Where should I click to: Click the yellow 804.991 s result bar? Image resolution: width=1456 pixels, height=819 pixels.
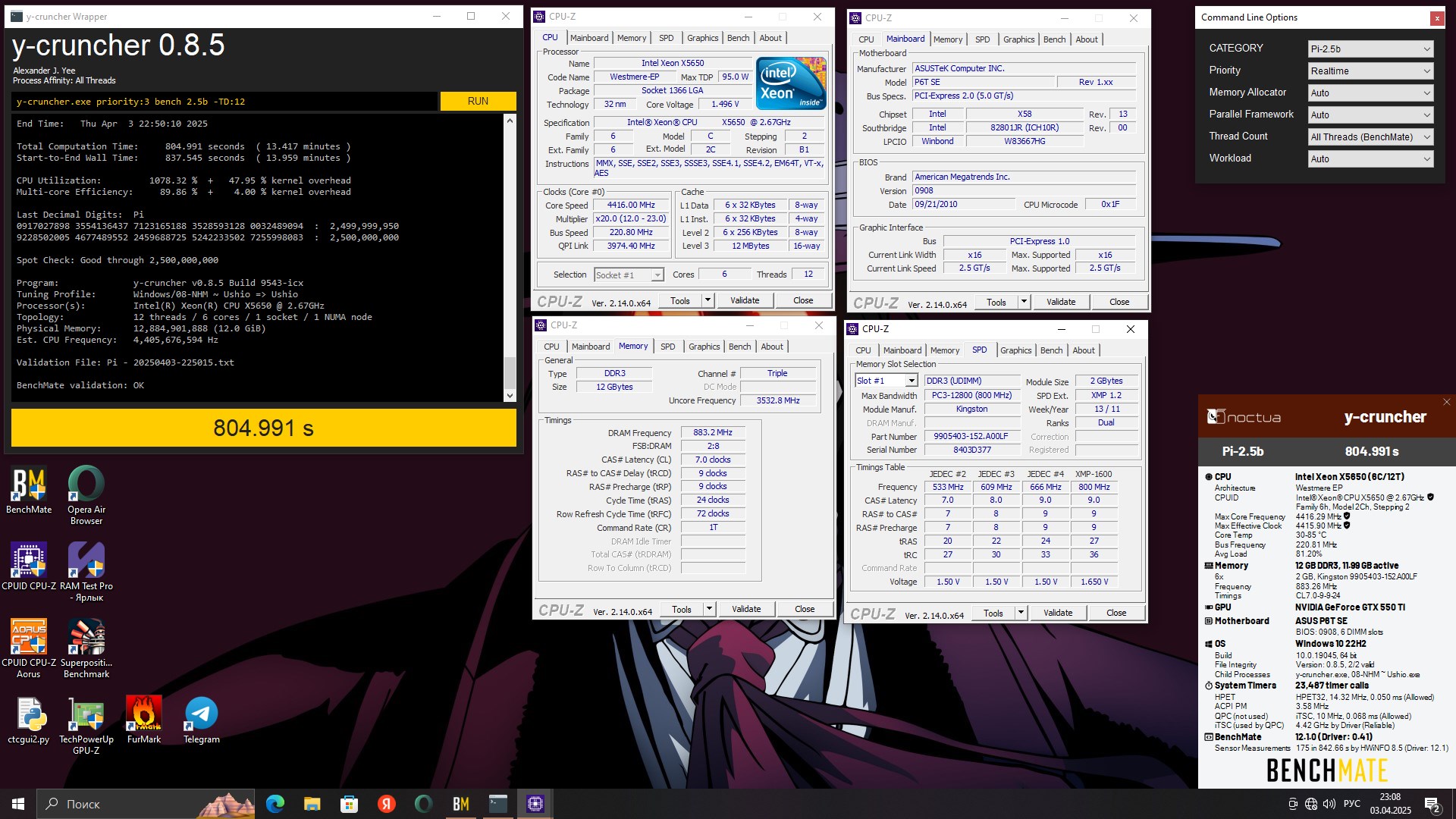(x=264, y=428)
